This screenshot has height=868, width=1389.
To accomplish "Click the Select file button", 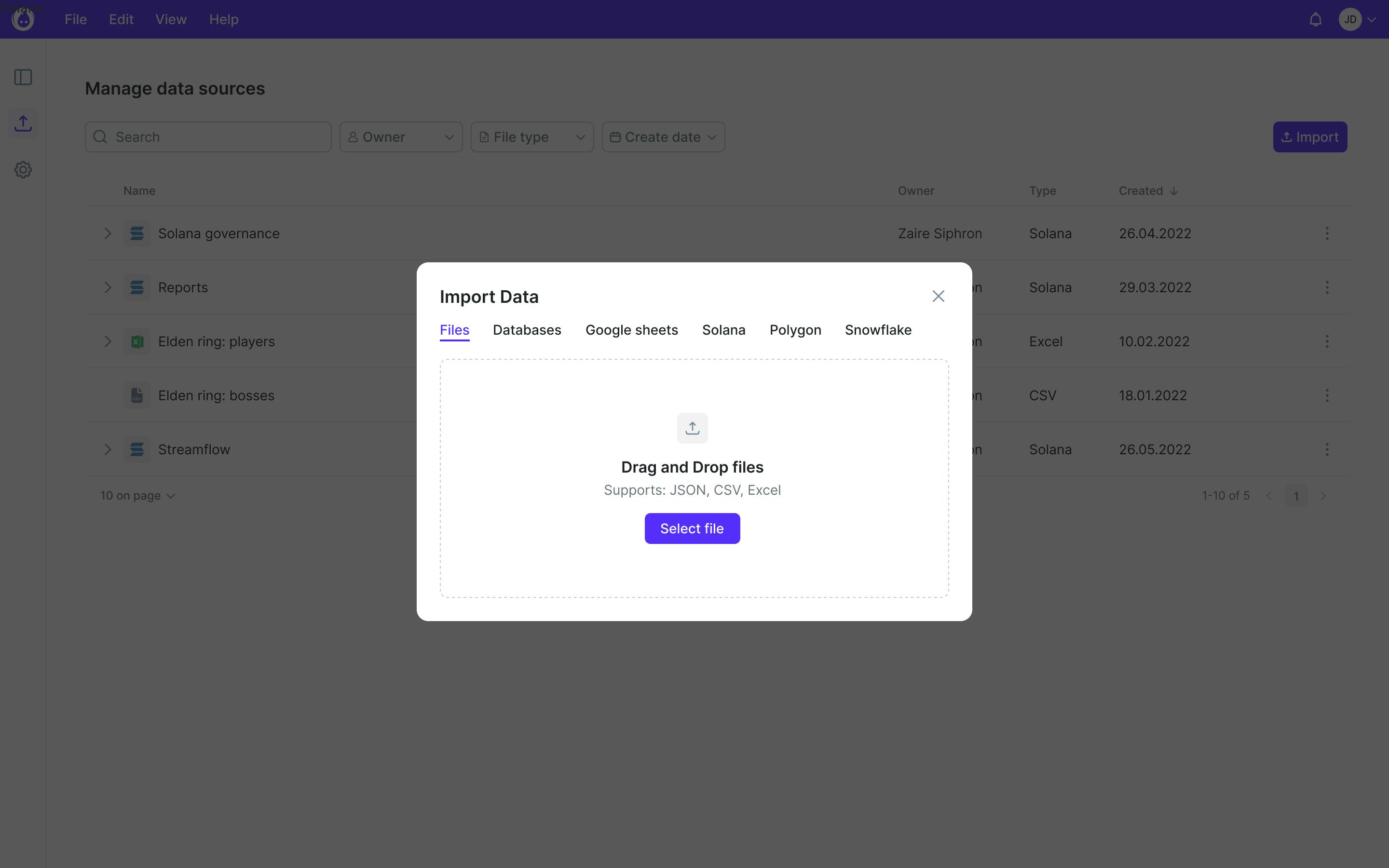I will (x=692, y=528).
